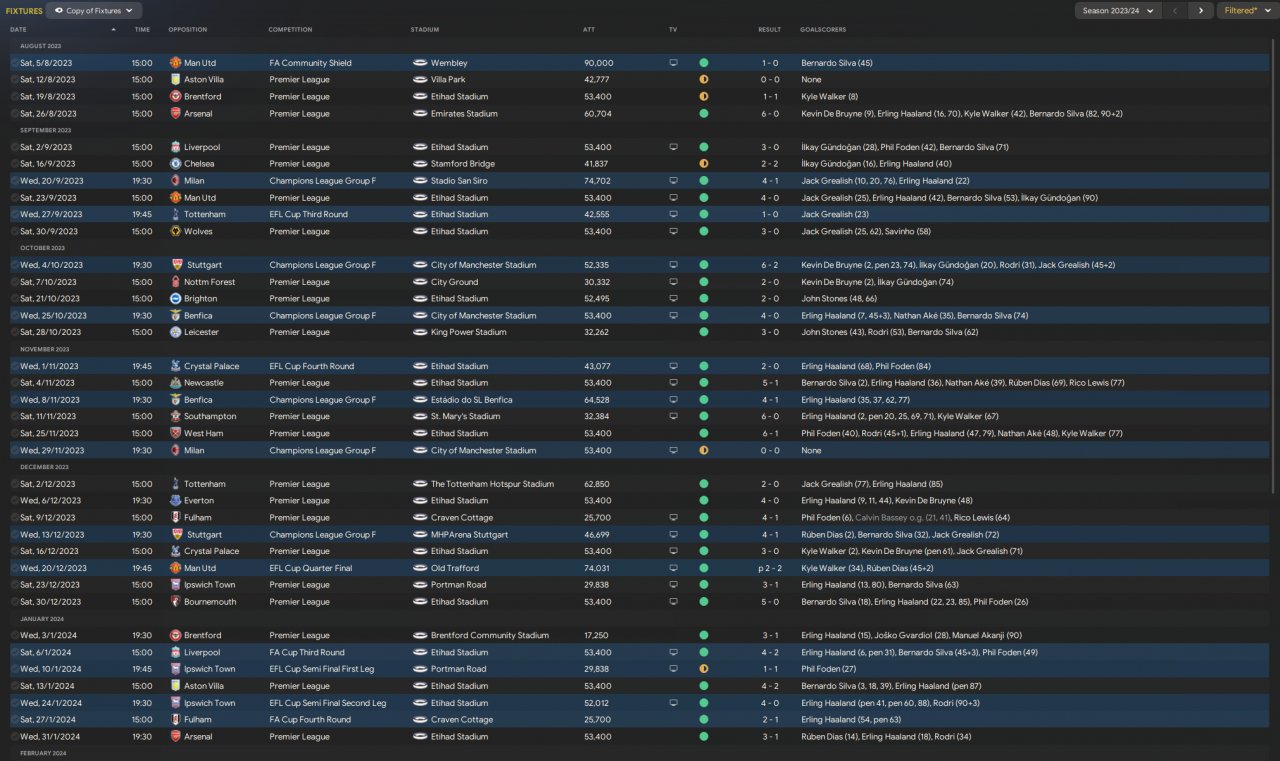1280x761 pixels.
Task: Click the stadium icon next to Wembley
Action: coord(420,63)
